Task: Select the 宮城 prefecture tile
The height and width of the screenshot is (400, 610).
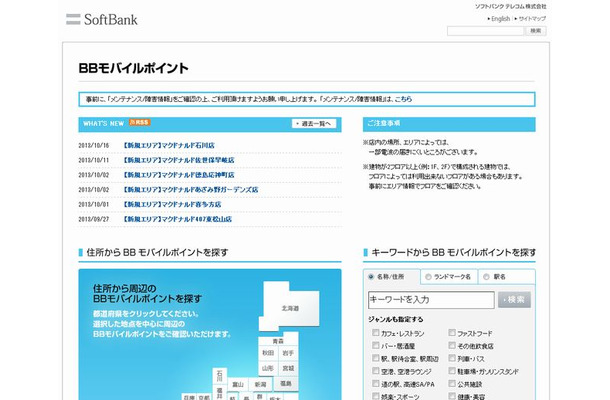Action: coord(288,368)
